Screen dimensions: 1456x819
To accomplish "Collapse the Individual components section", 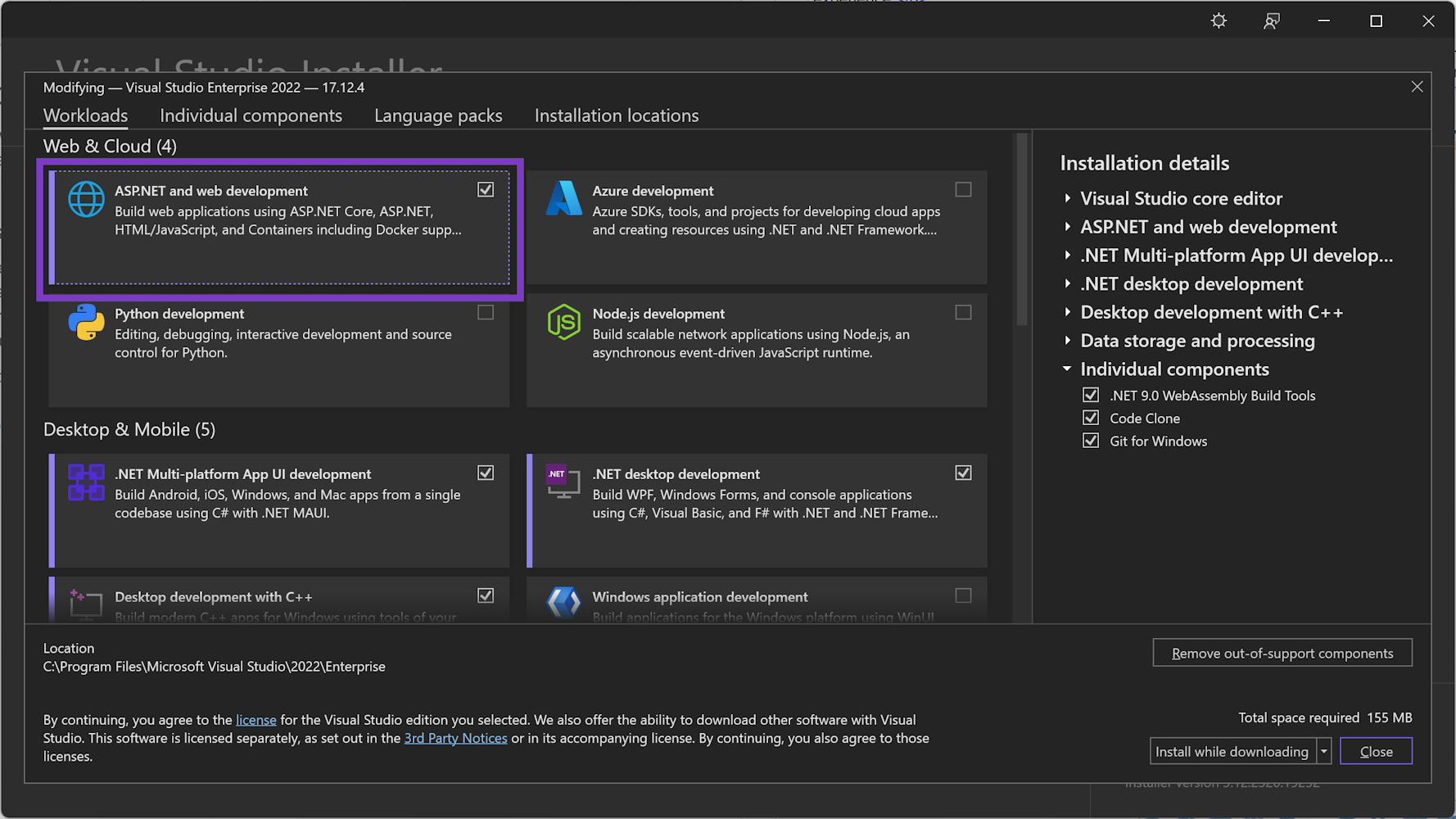I will pyautogui.click(x=1067, y=369).
